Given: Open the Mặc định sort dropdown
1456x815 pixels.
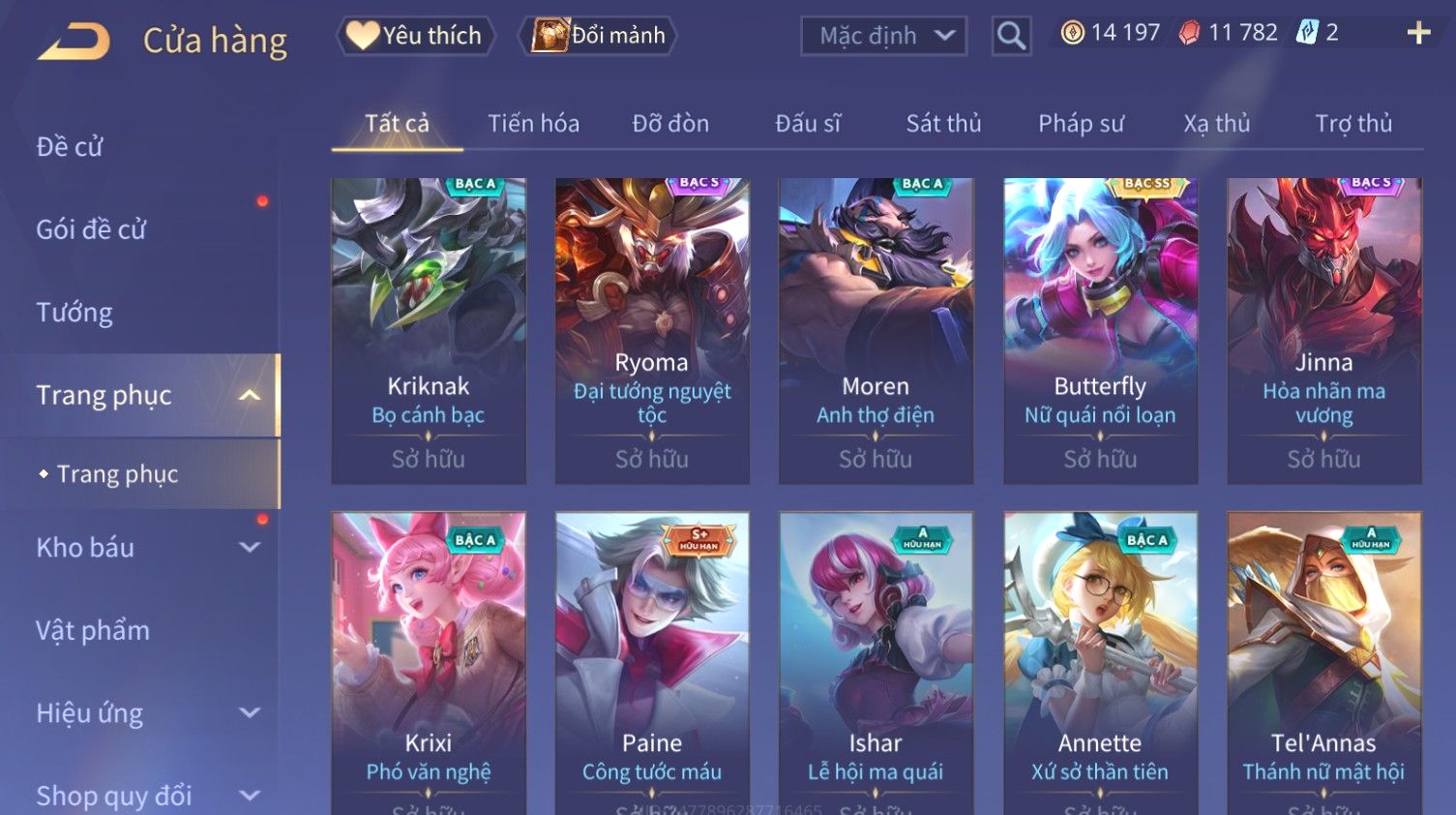Looking at the screenshot, I should pos(883,37).
